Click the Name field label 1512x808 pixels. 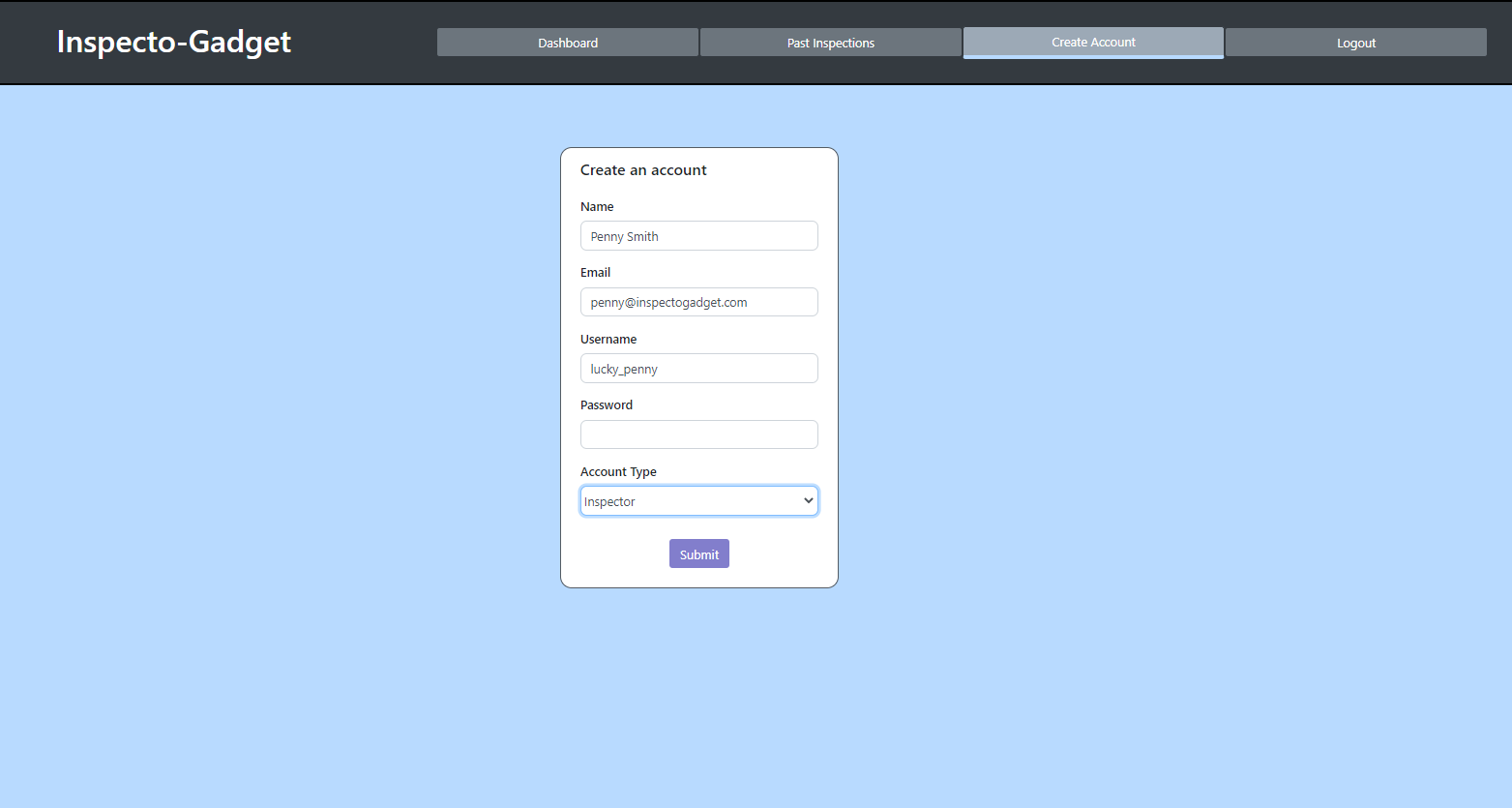(x=597, y=206)
